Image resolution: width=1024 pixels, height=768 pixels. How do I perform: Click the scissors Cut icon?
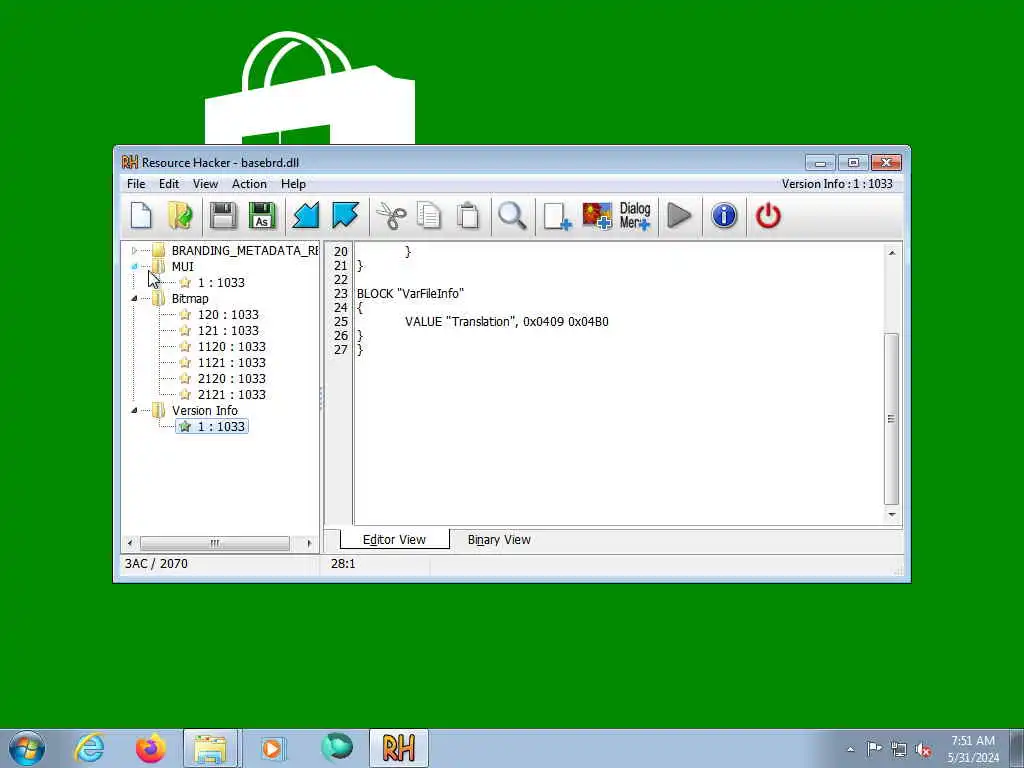click(x=391, y=216)
